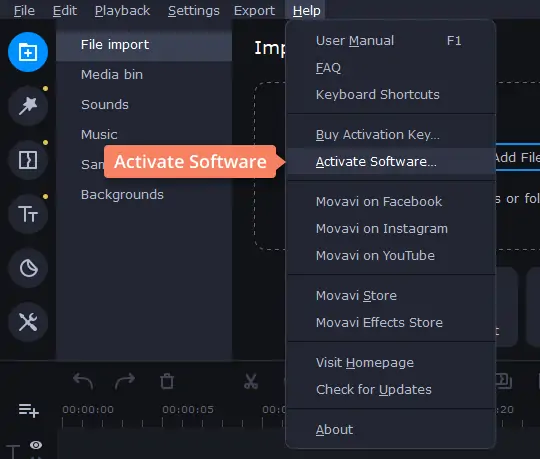Choose Buy Activation Key menu entry

pos(391,135)
